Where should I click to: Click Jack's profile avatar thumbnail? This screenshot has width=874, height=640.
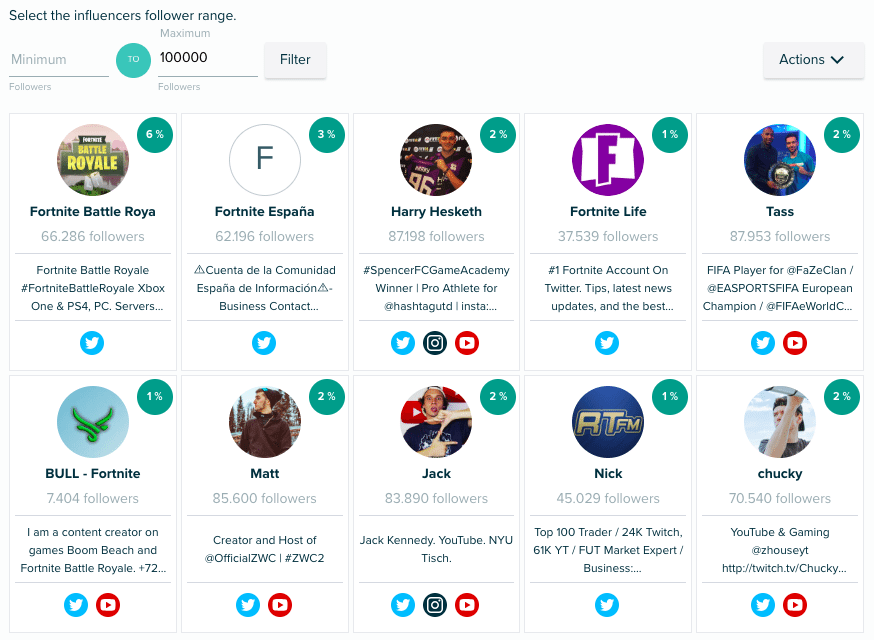tap(436, 421)
